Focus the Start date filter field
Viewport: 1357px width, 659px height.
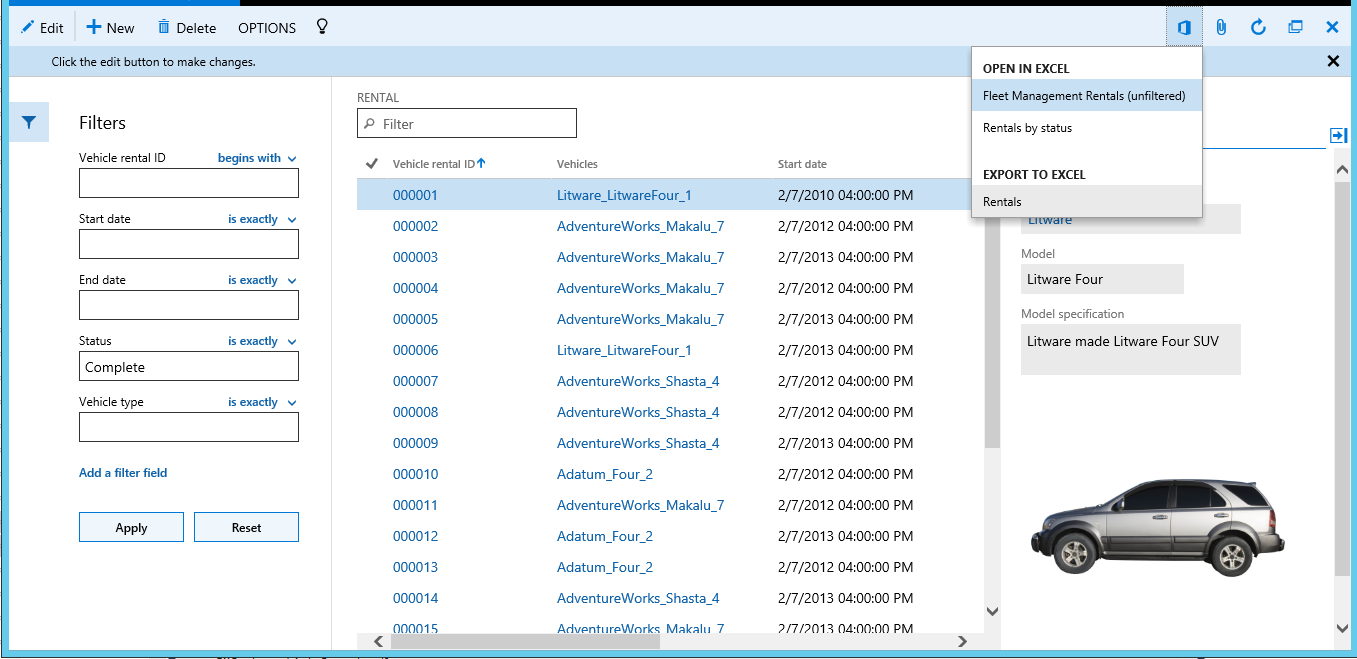point(189,244)
